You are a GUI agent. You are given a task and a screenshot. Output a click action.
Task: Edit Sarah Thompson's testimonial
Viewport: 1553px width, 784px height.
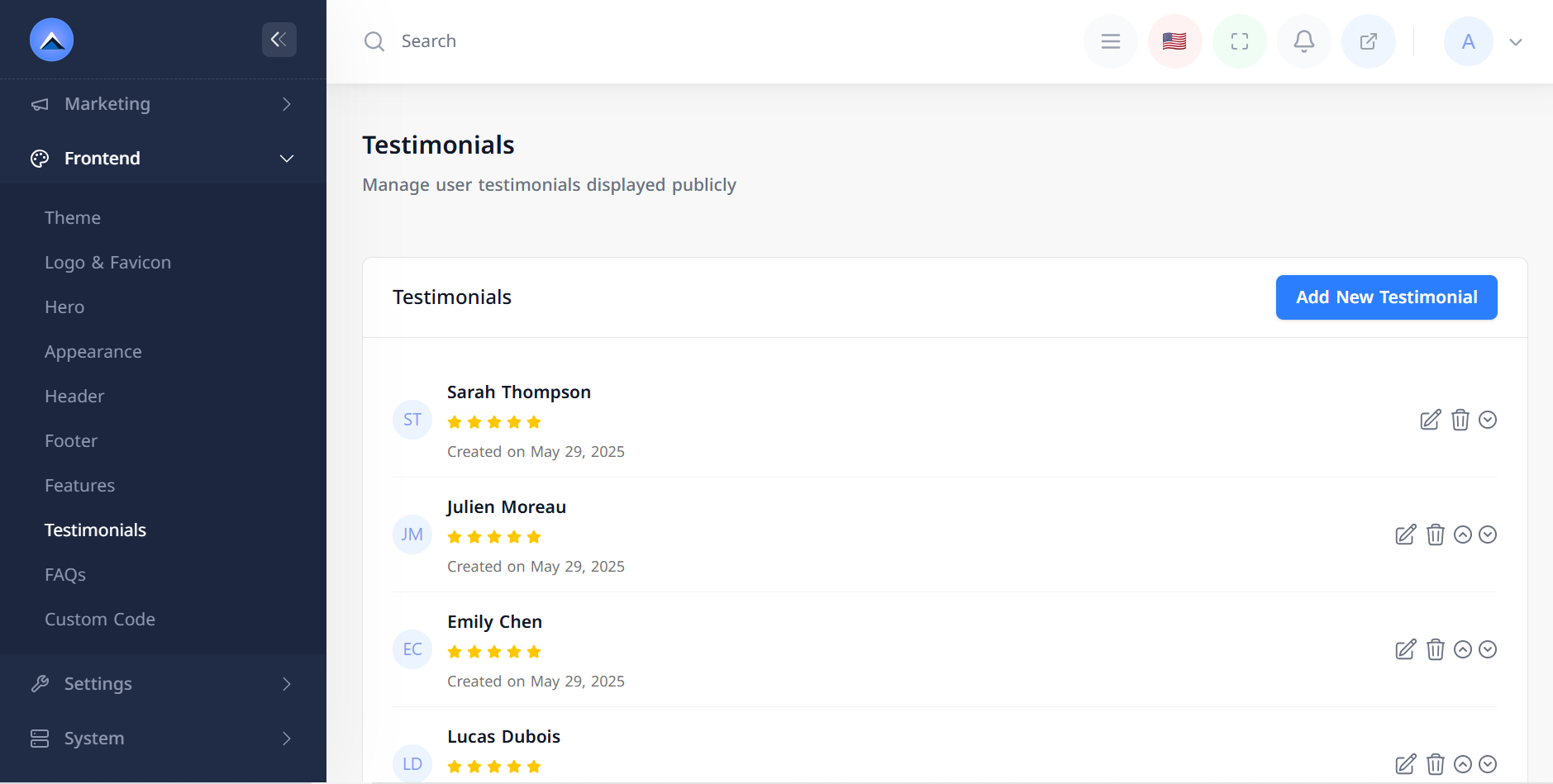click(1430, 420)
